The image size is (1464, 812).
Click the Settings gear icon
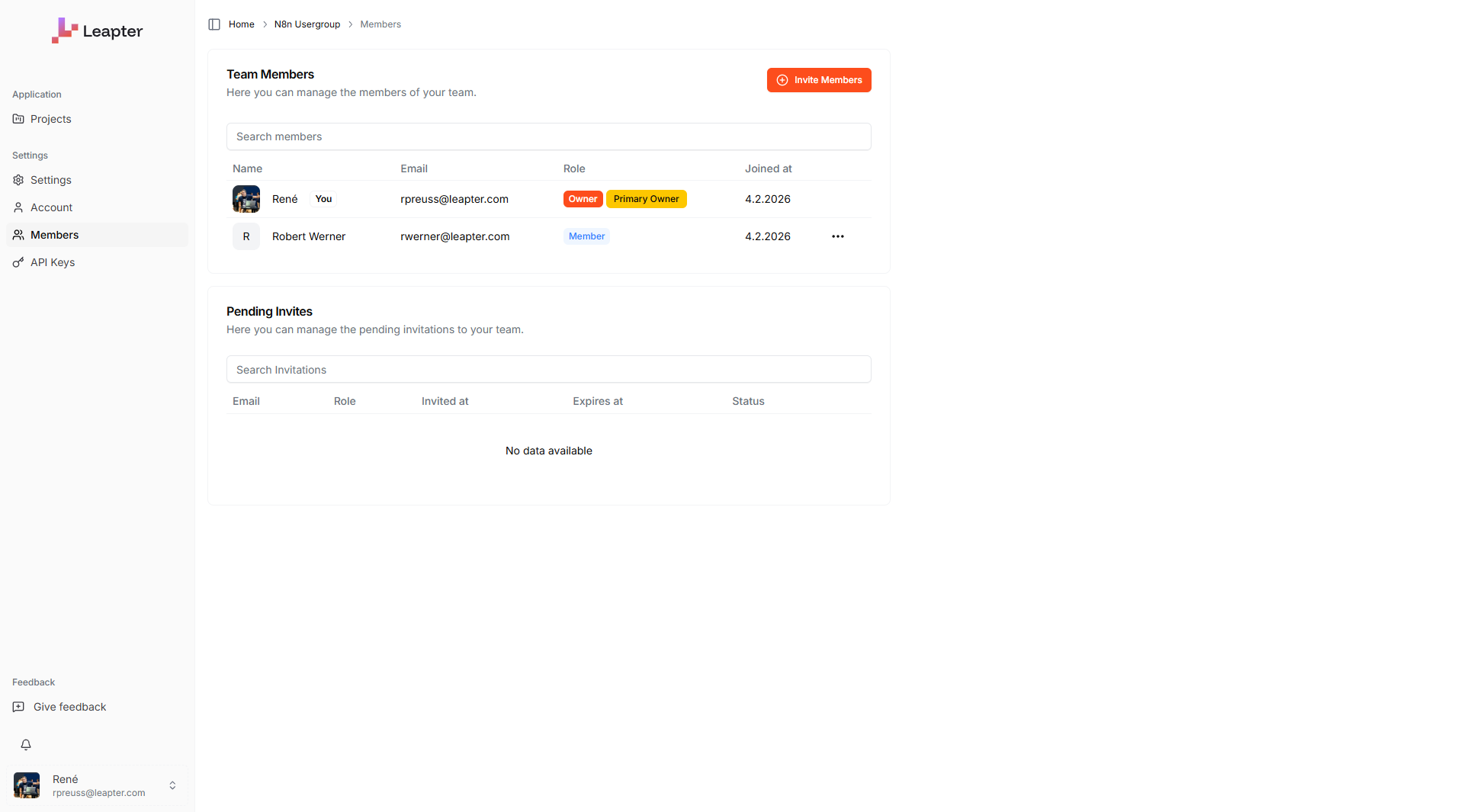click(x=18, y=180)
